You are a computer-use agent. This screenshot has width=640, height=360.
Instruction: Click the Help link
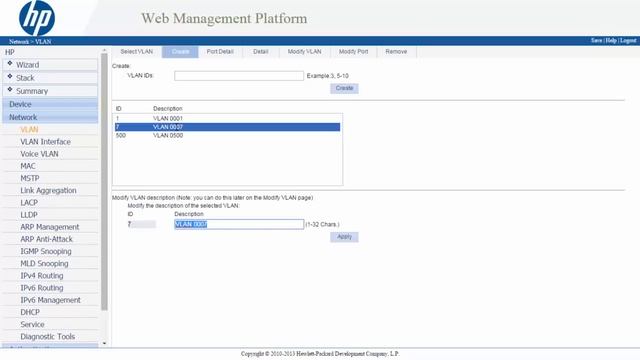(x=611, y=40)
